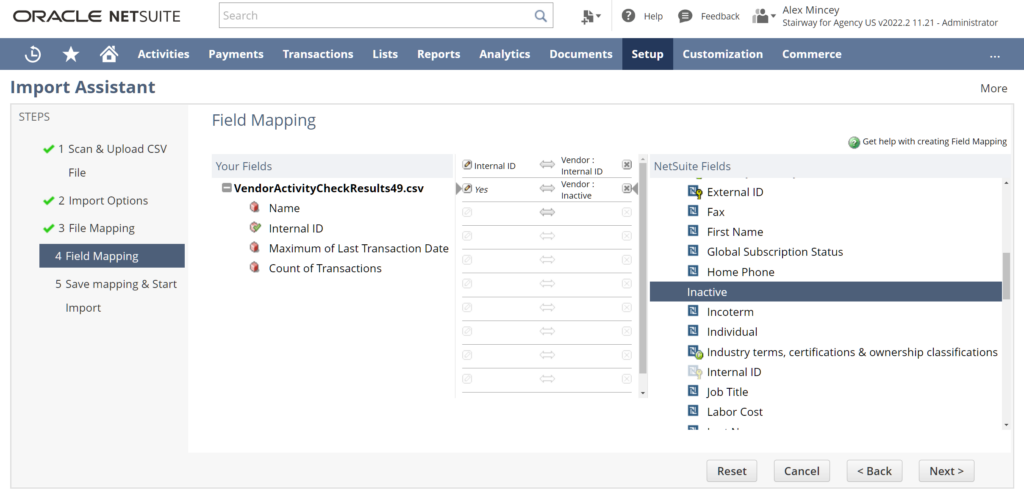Select Incoterm in NetSuite Fields
The height and width of the screenshot is (495, 1024).
click(x=729, y=312)
